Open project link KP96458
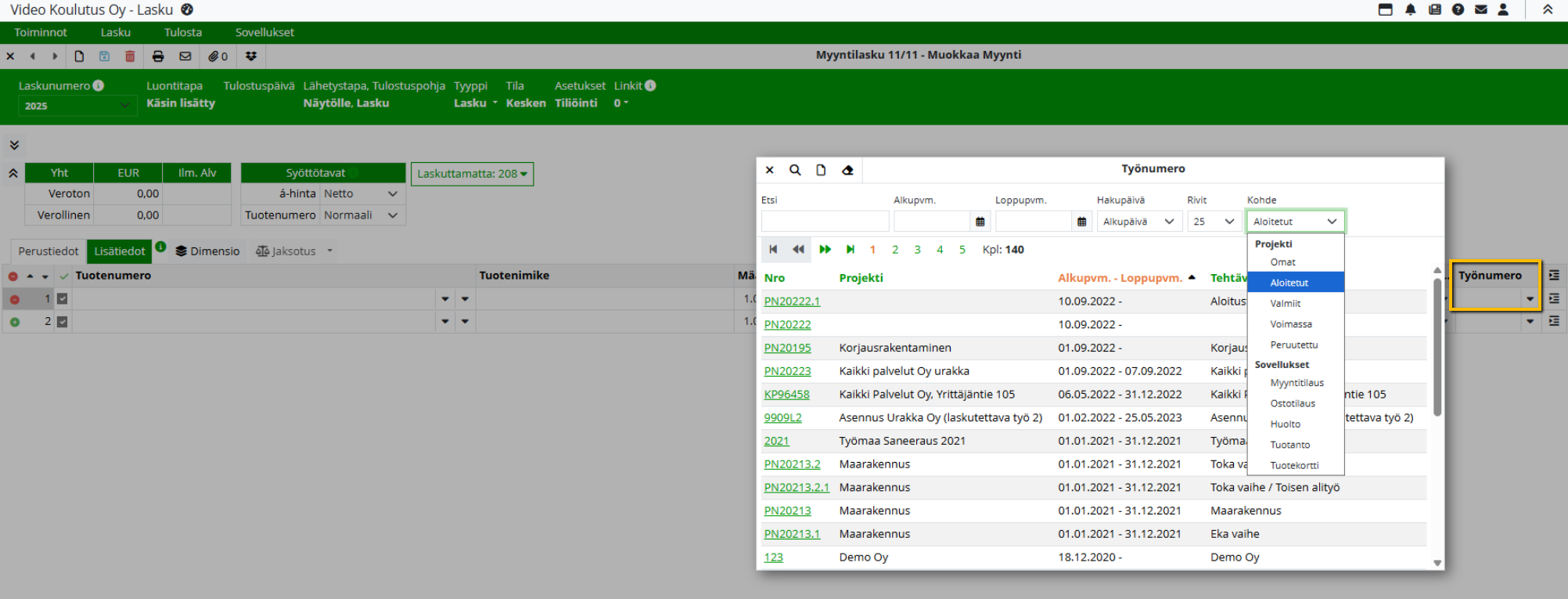 [x=786, y=395]
